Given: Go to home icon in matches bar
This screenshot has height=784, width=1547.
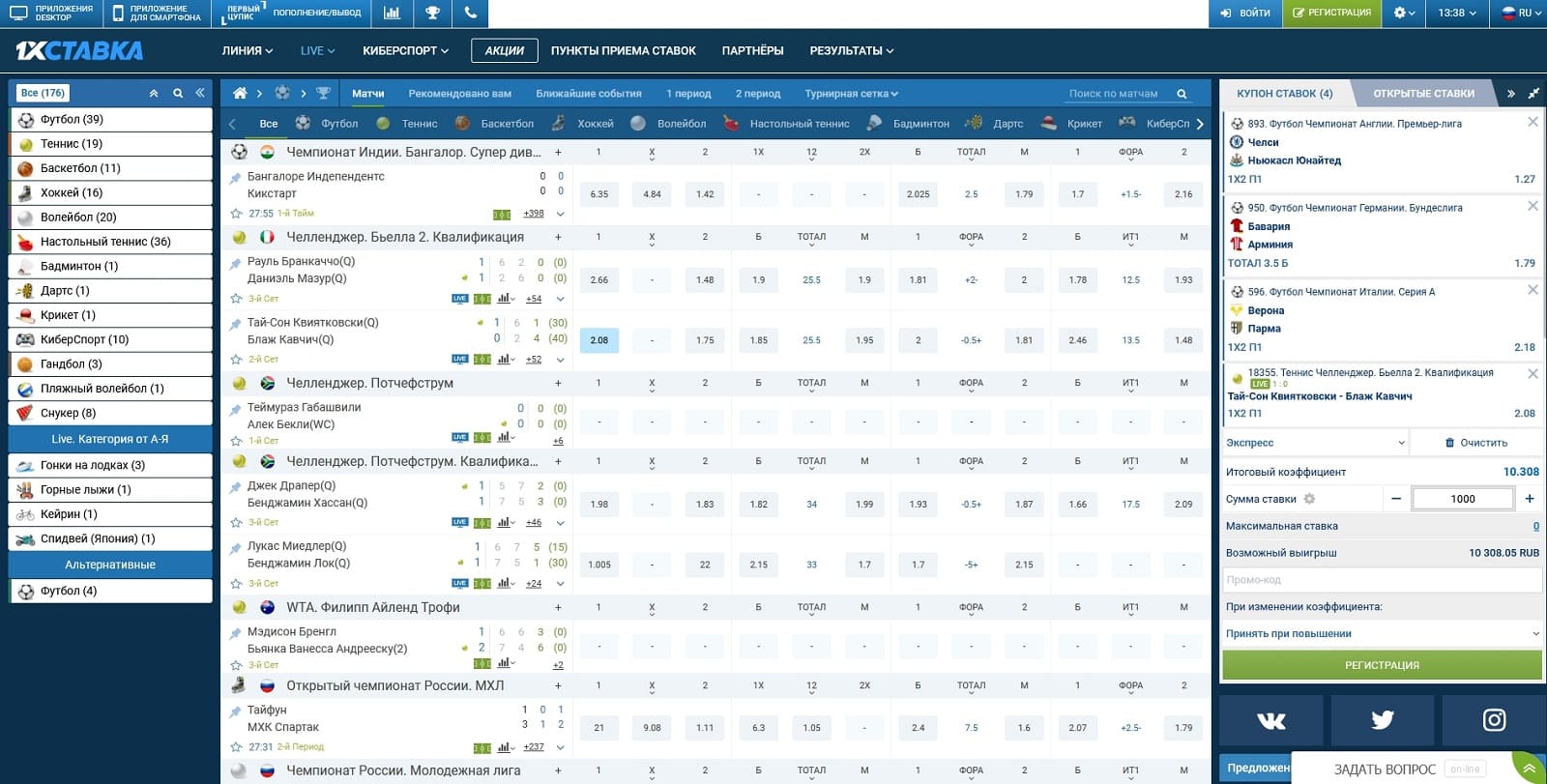Looking at the screenshot, I should 240,94.
